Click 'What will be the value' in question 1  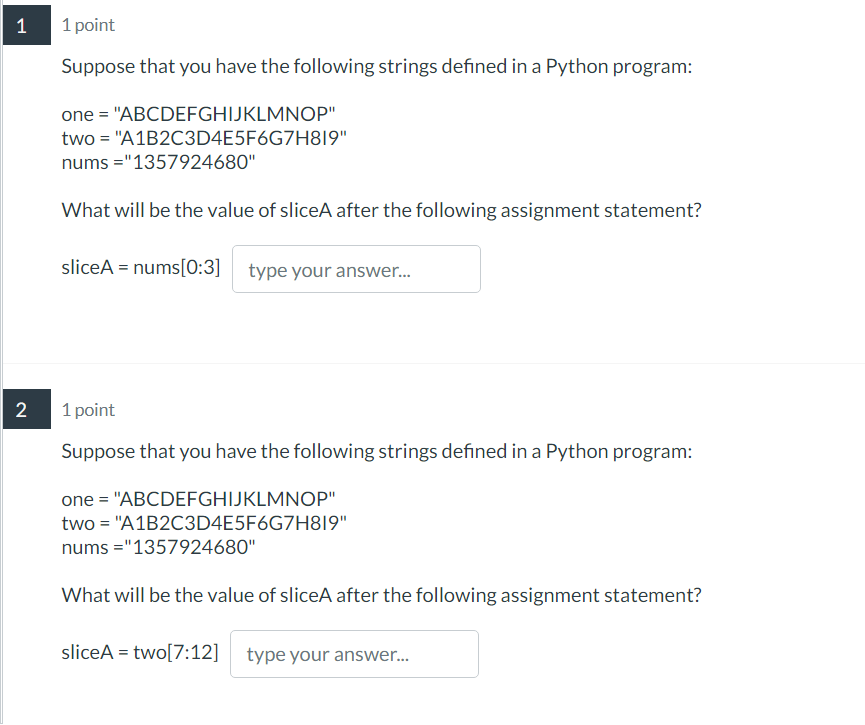click(381, 211)
